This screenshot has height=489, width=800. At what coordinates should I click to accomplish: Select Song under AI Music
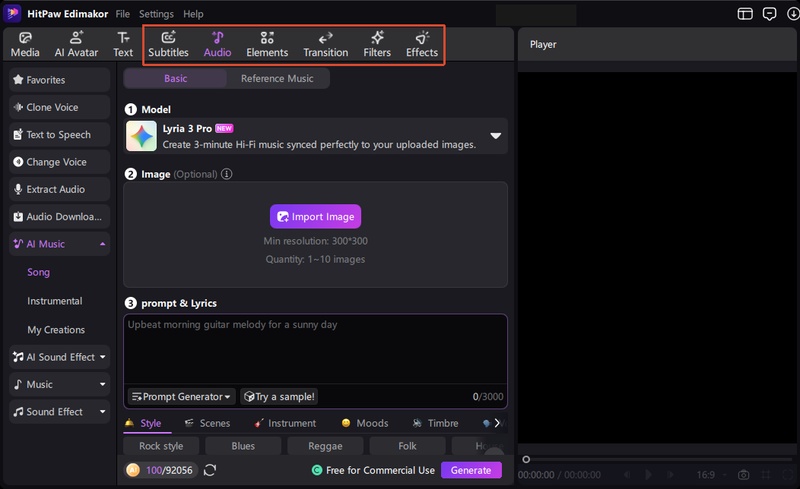pyautogui.click(x=39, y=272)
